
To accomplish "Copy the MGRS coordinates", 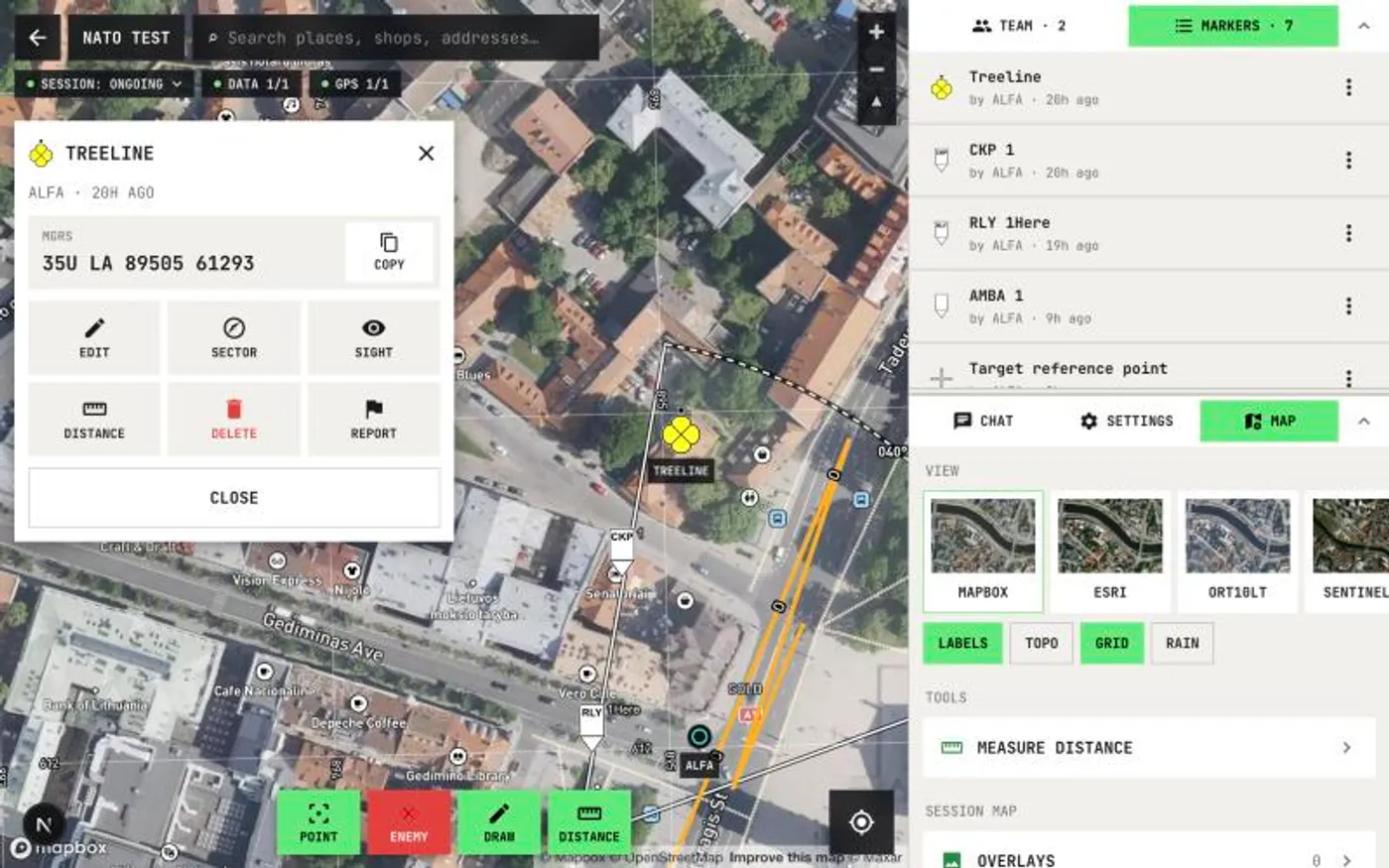I will pos(389,252).
